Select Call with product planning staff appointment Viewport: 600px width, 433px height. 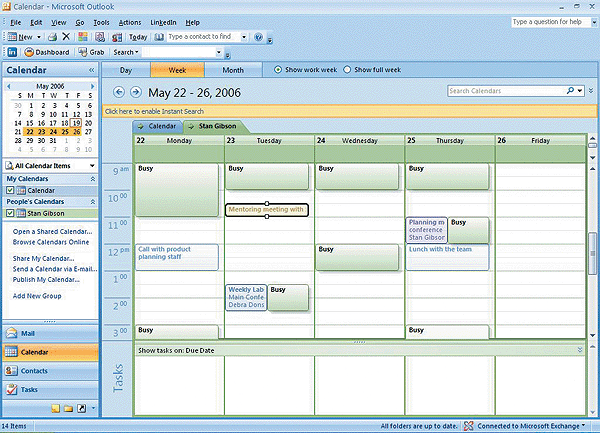pyautogui.click(x=177, y=257)
